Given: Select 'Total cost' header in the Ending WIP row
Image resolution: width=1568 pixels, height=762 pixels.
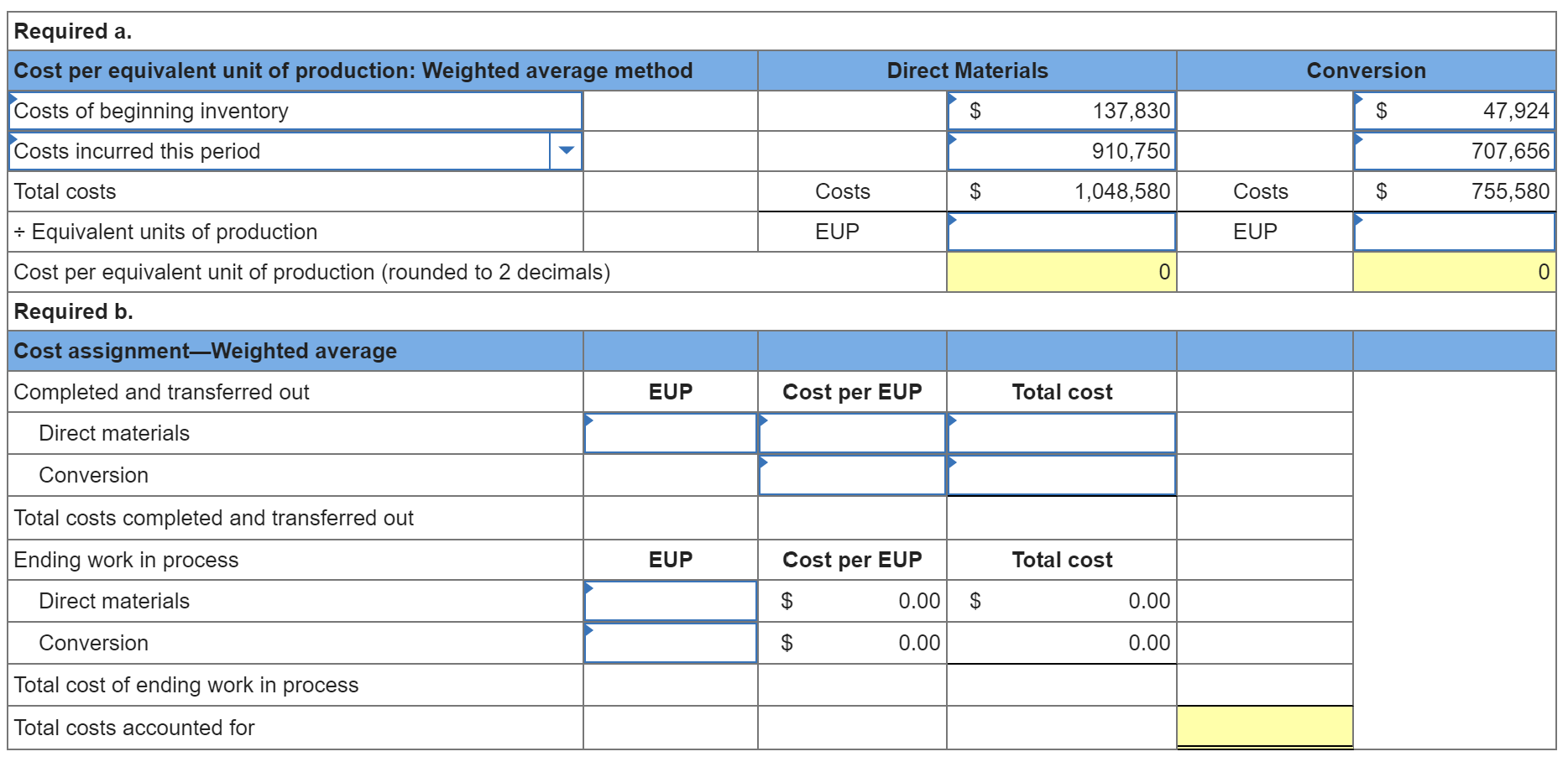Looking at the screenshot, I should tap(1062, 560).
